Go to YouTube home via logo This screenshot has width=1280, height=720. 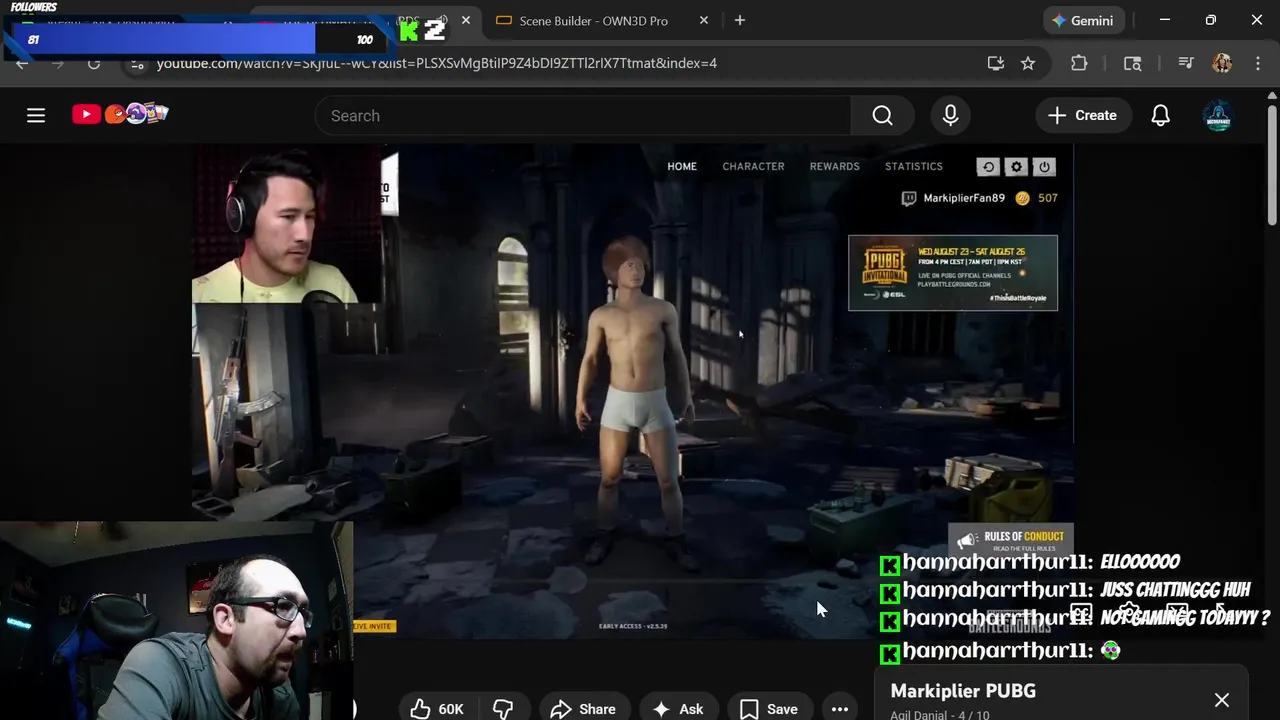point(120,114)
